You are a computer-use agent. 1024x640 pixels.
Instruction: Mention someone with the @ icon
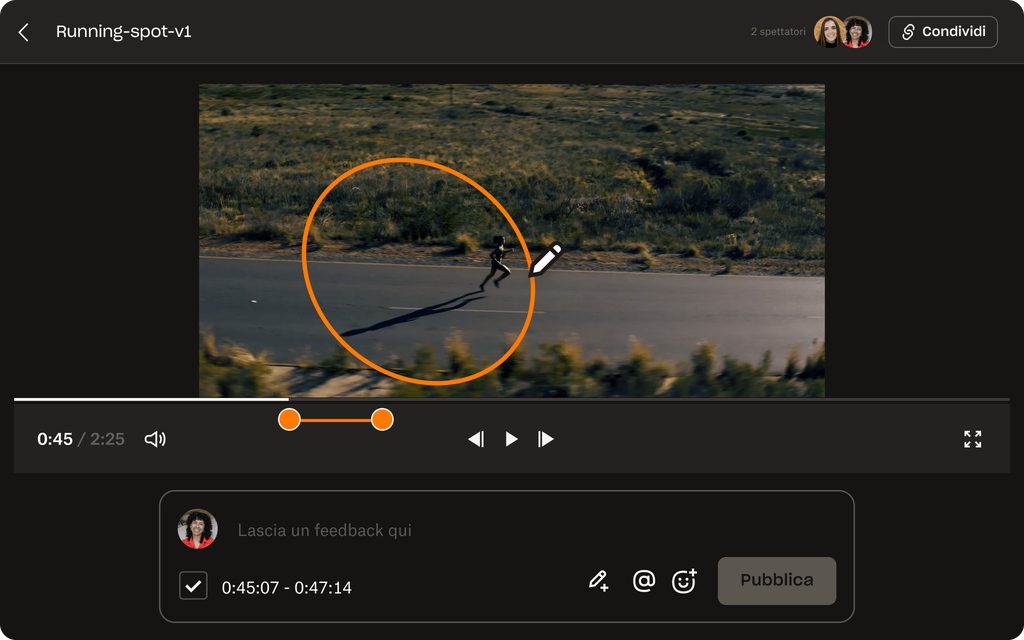coord(644,580)
